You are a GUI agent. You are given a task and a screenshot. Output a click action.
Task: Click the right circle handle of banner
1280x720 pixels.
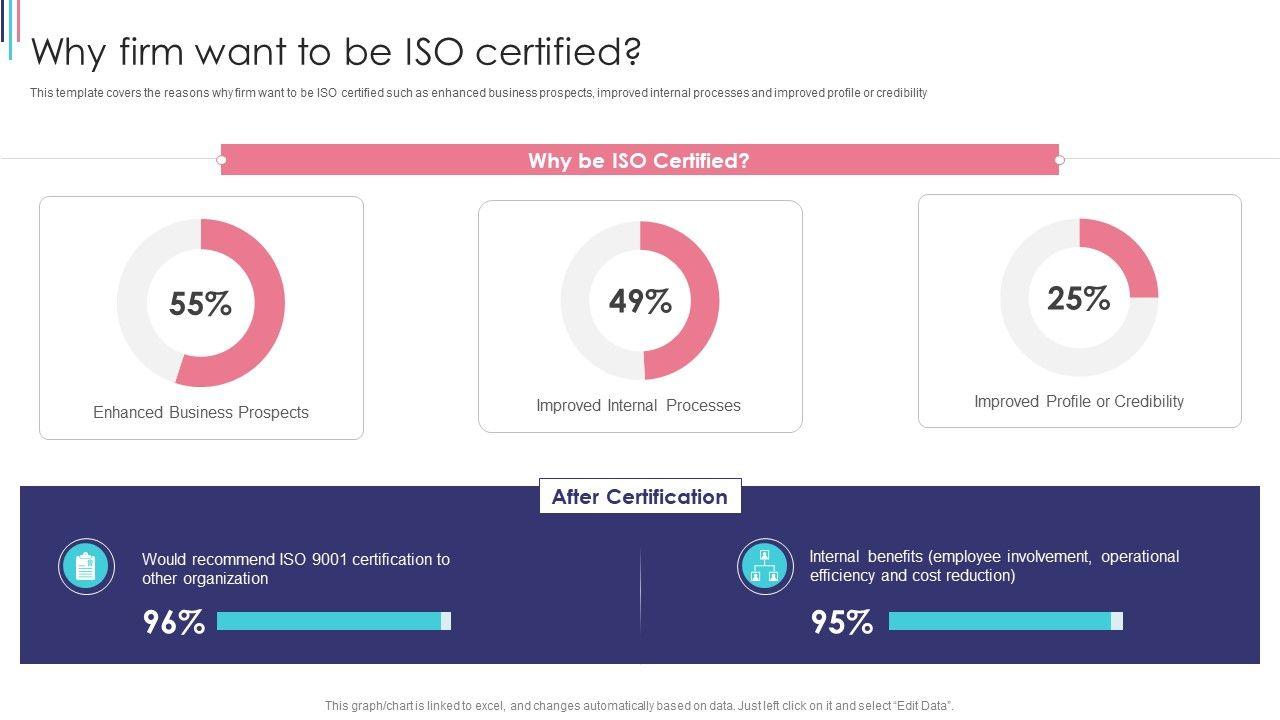pos(1059,160)
